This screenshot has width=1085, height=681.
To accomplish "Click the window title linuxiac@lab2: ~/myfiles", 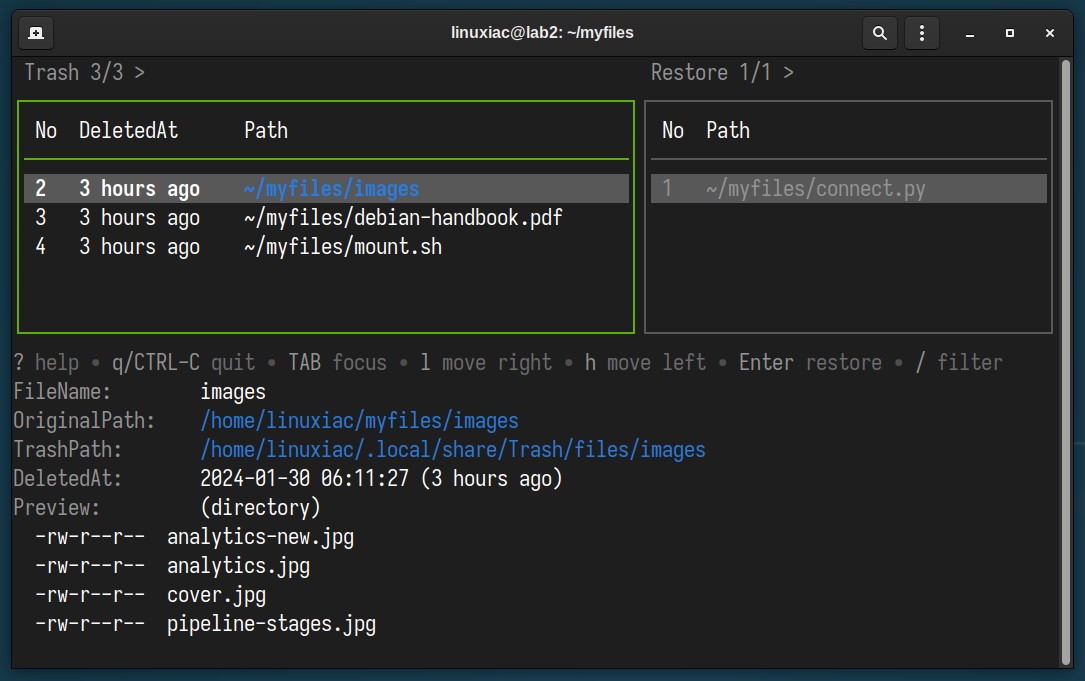I will (542, 33).
